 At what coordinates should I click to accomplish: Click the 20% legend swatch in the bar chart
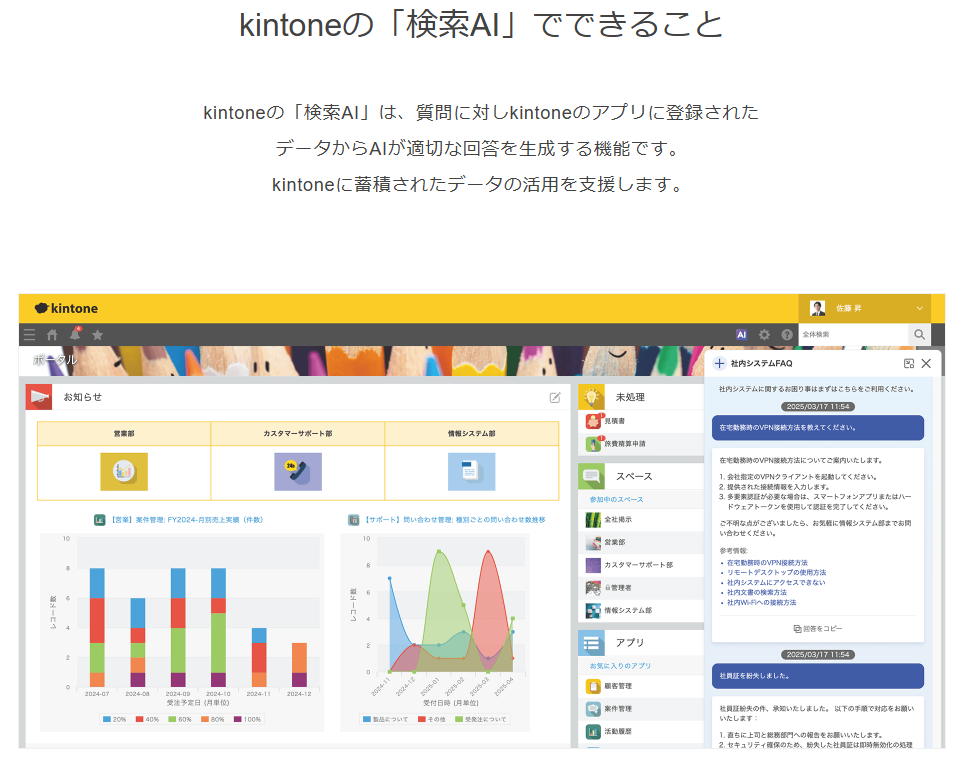click(107, 720)
